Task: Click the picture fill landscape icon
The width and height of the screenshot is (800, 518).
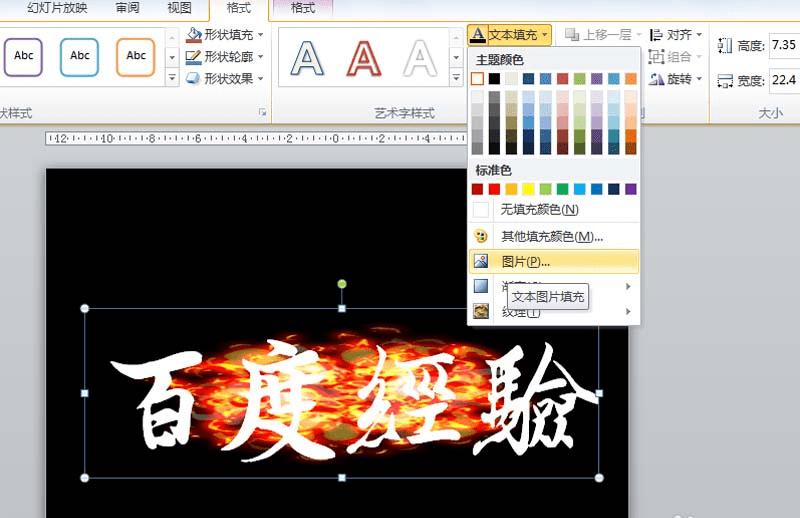Action: tap(481, 261)
